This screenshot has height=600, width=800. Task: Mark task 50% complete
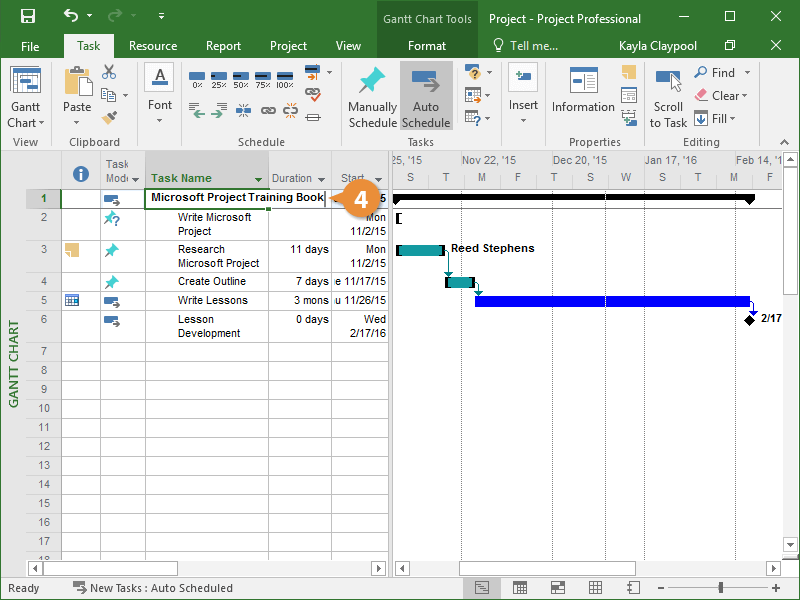(x=240, y=78)
